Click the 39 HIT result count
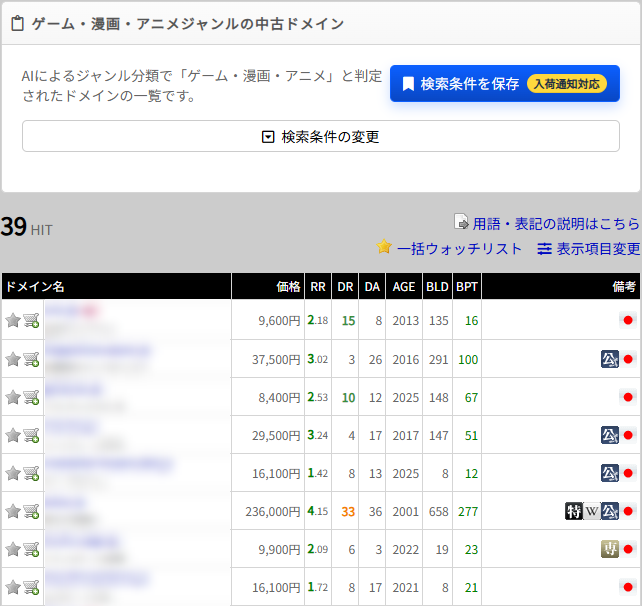The image size is (642, 606). coord(27,226)
